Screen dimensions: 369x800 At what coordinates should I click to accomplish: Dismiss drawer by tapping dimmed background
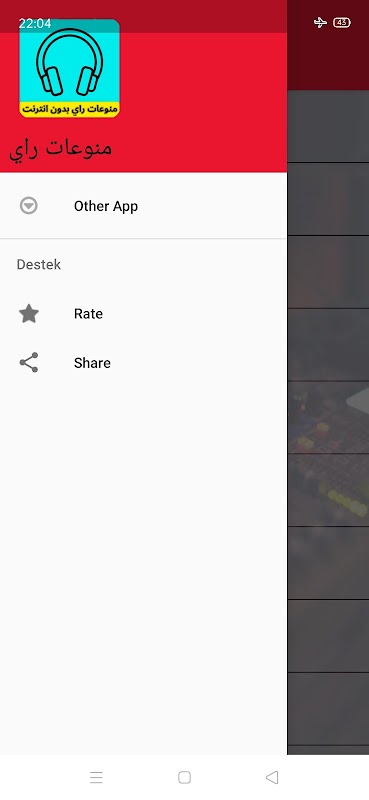coord(328,561)
